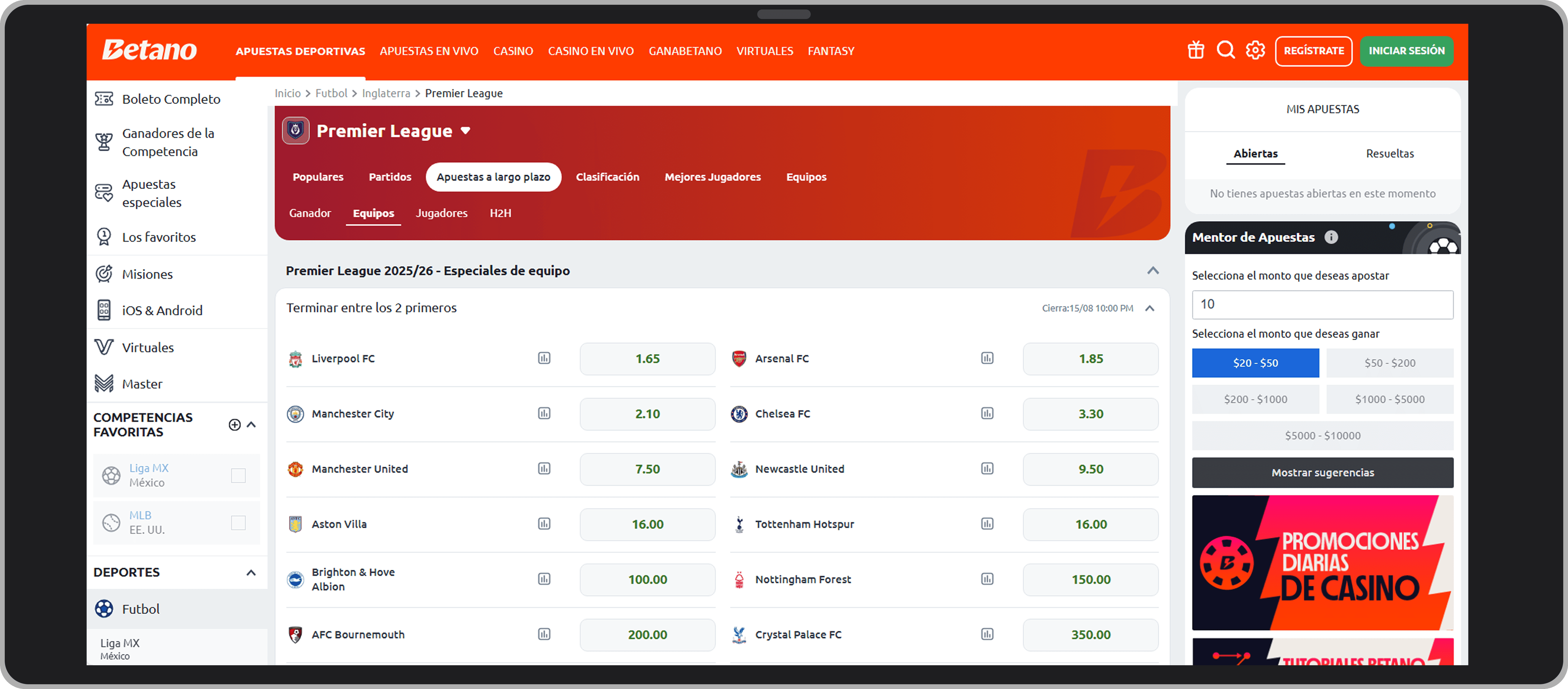Open stats icon for Liverpool FC

coord(544,358)
